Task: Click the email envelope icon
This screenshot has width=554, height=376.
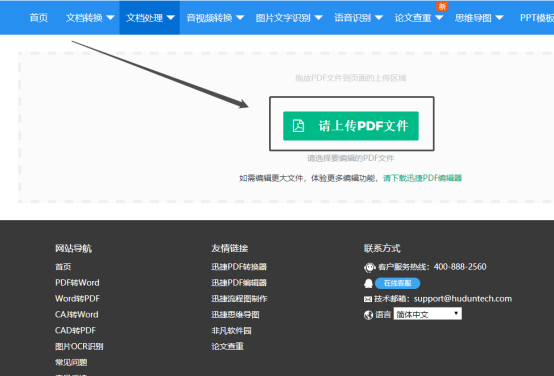Action: (x=368, y=299)
